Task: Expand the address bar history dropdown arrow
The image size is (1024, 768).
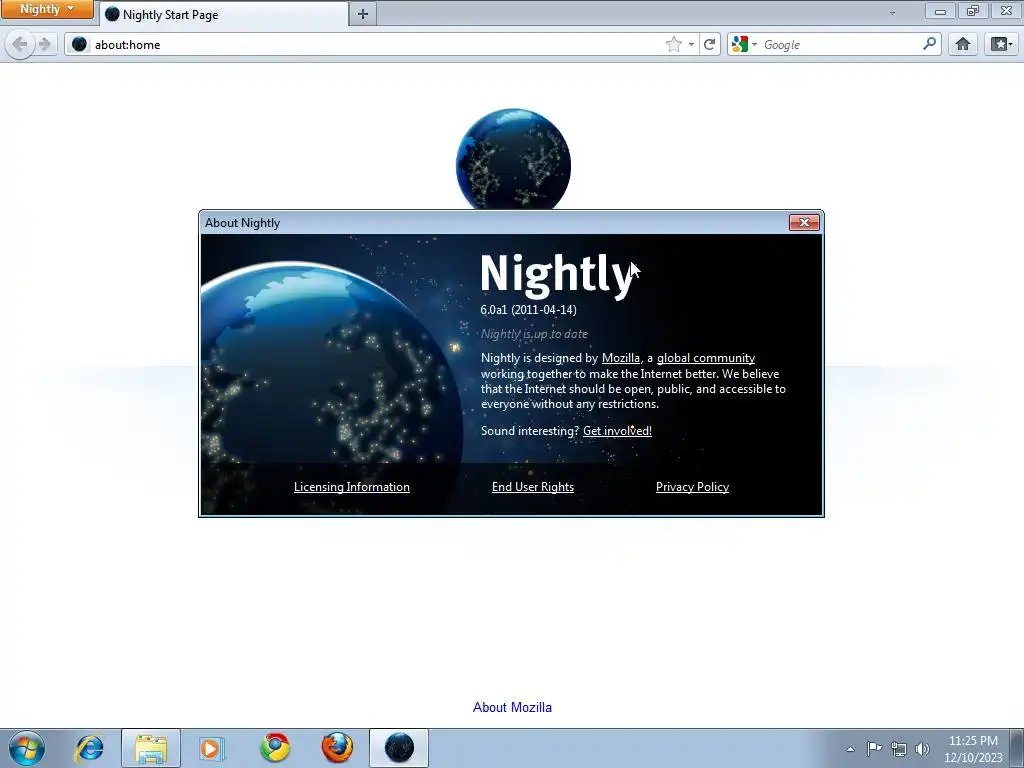Action: (x=691, y=44)
